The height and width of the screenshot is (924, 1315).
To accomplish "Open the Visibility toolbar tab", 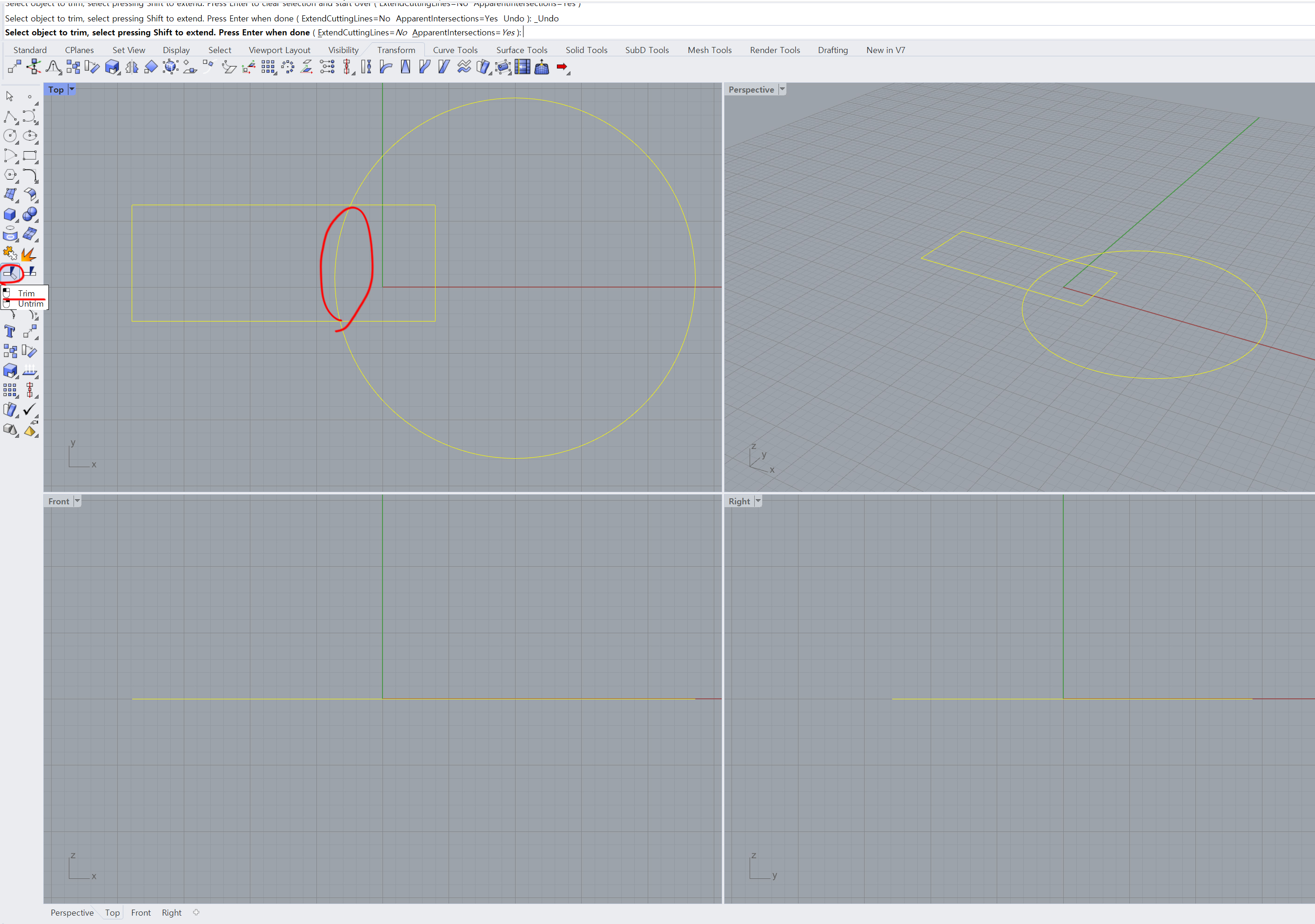I will 343,50.
